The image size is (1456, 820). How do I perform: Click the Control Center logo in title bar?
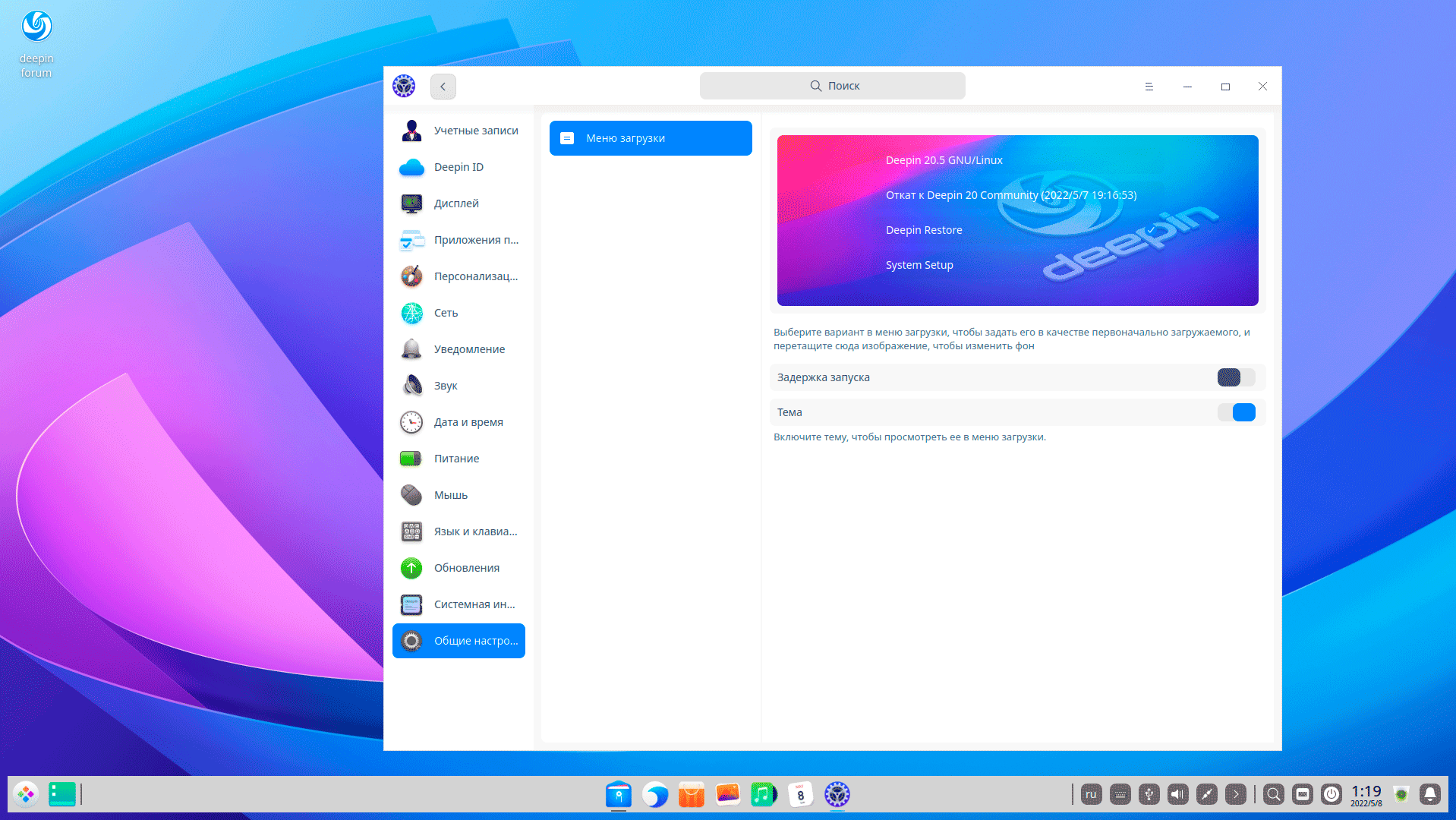point(404,86)
